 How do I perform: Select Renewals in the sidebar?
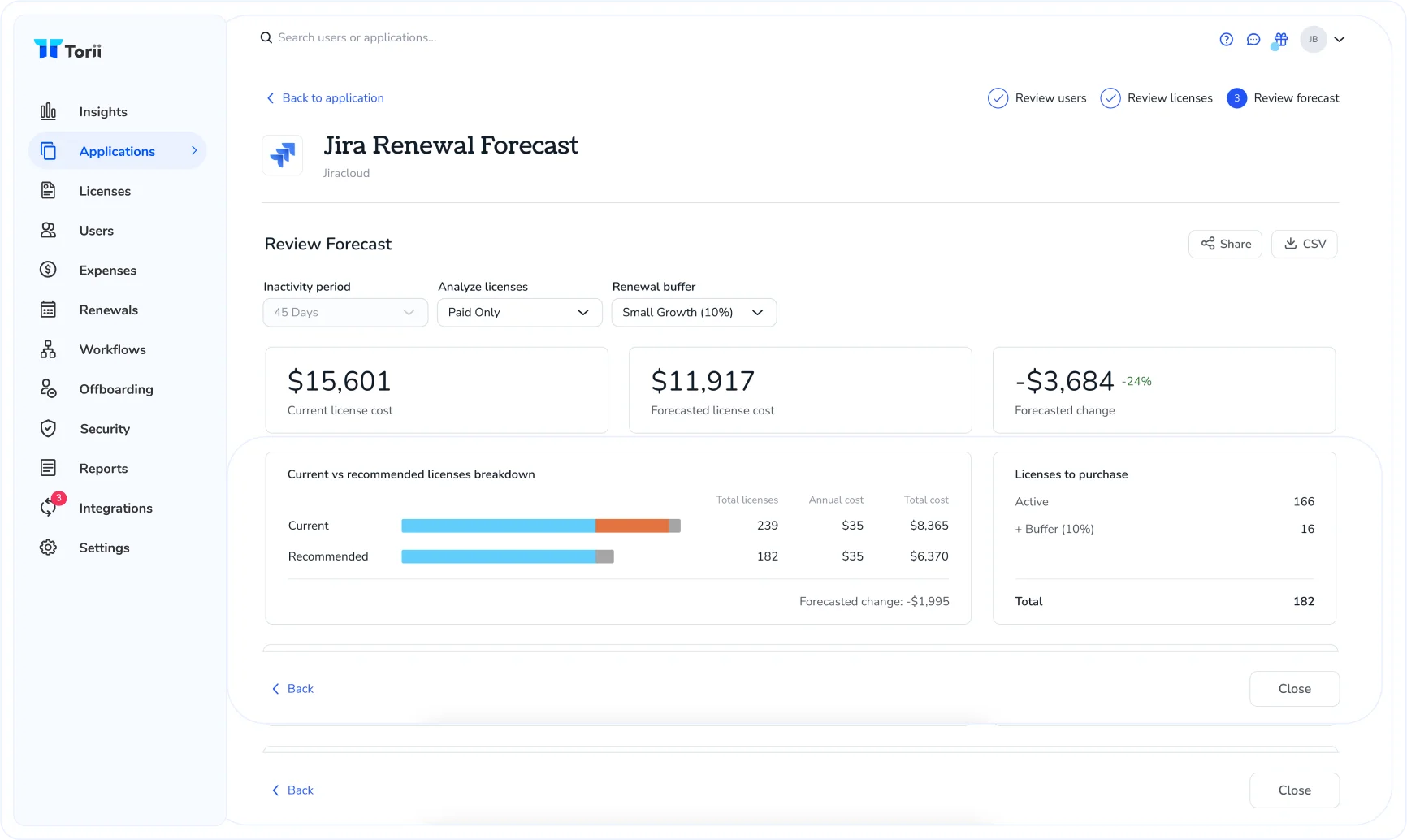click(x=108, y=310)
